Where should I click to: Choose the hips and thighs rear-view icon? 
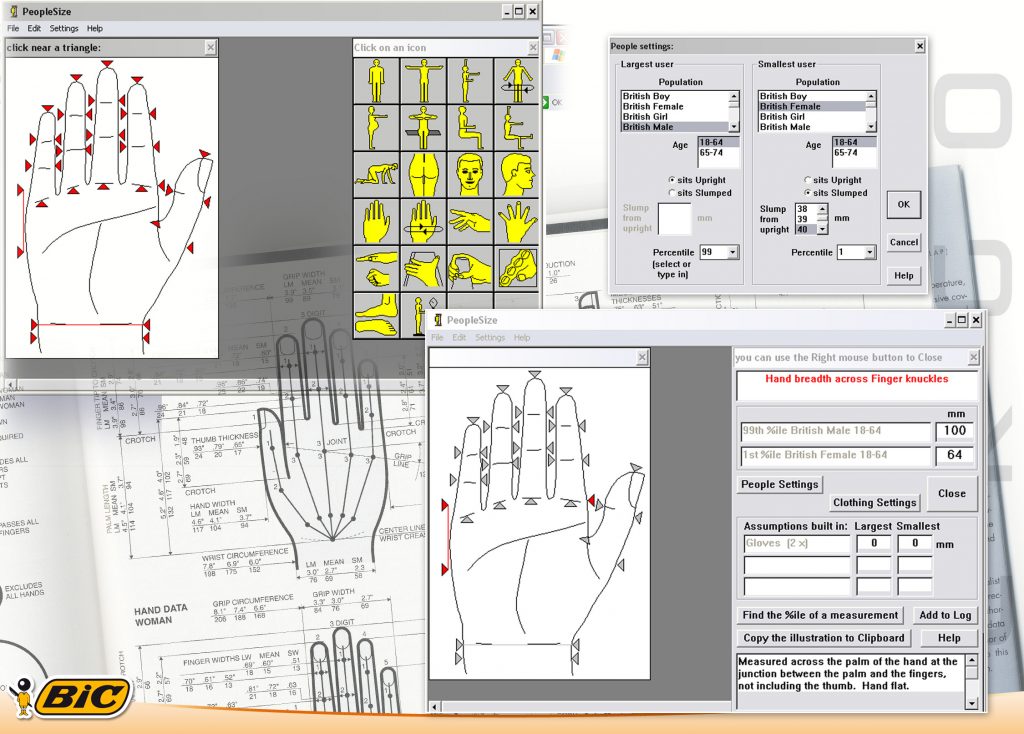coord(423,175)
